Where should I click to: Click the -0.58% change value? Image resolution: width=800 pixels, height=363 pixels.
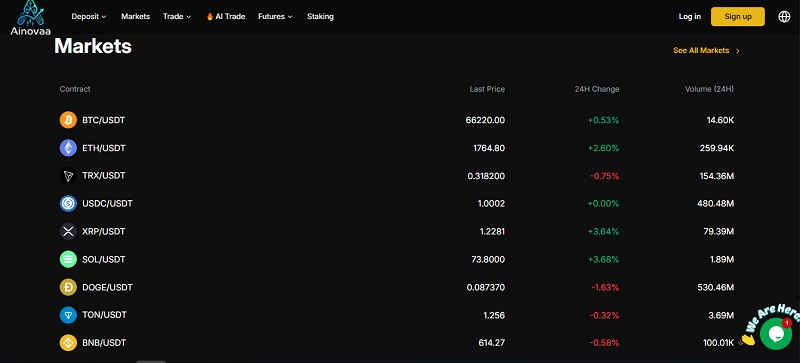605,343
